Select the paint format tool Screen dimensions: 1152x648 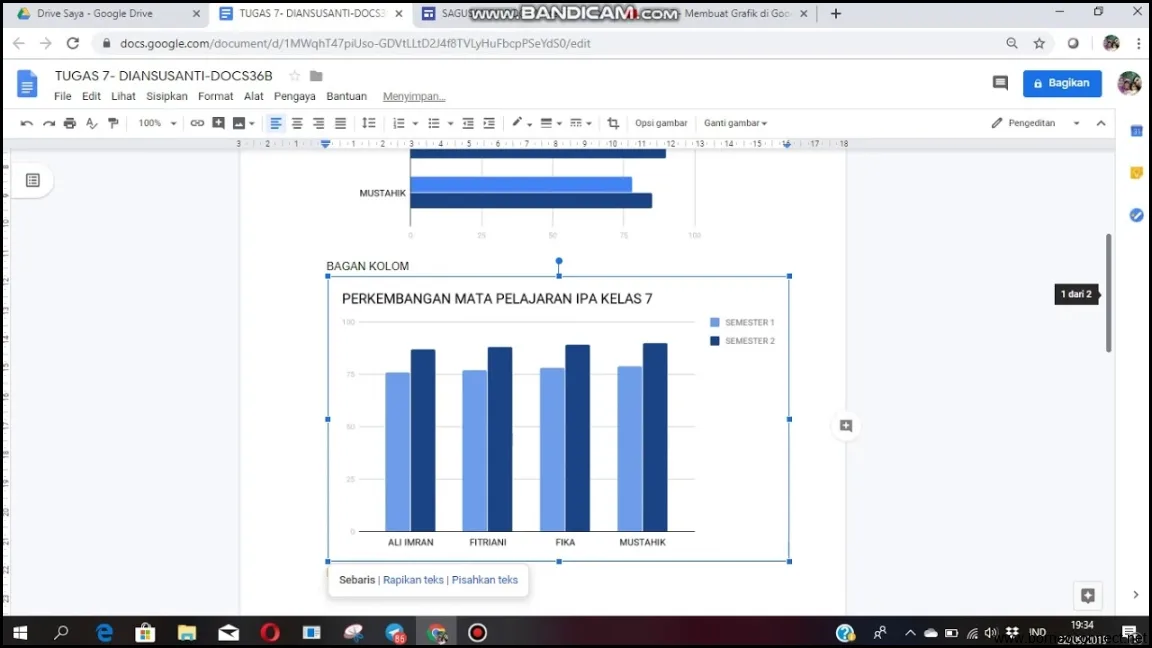(x=113, y=122)
